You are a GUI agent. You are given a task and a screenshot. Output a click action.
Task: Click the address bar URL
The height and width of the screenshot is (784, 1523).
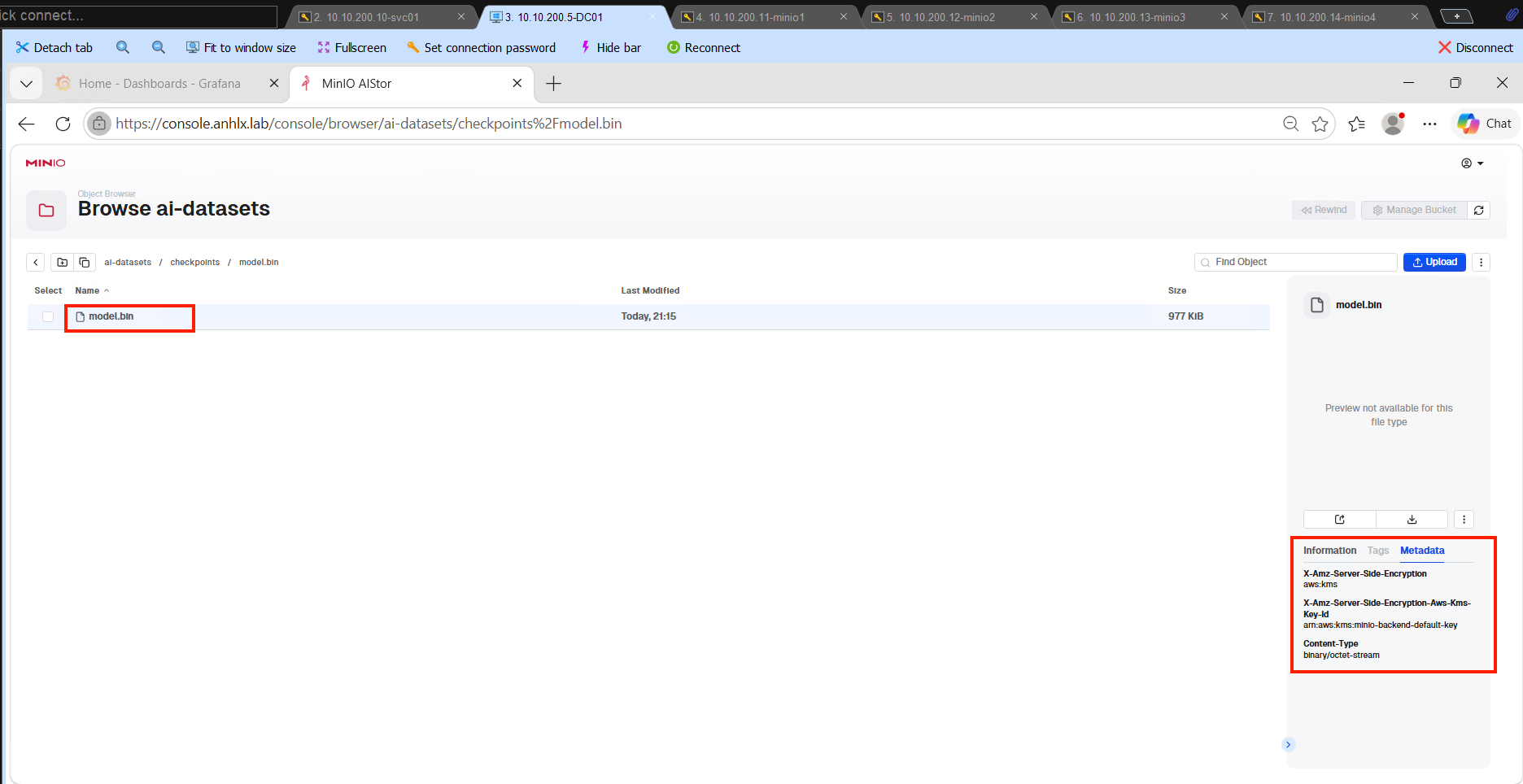pyautogui.click(x=369, y=124)
